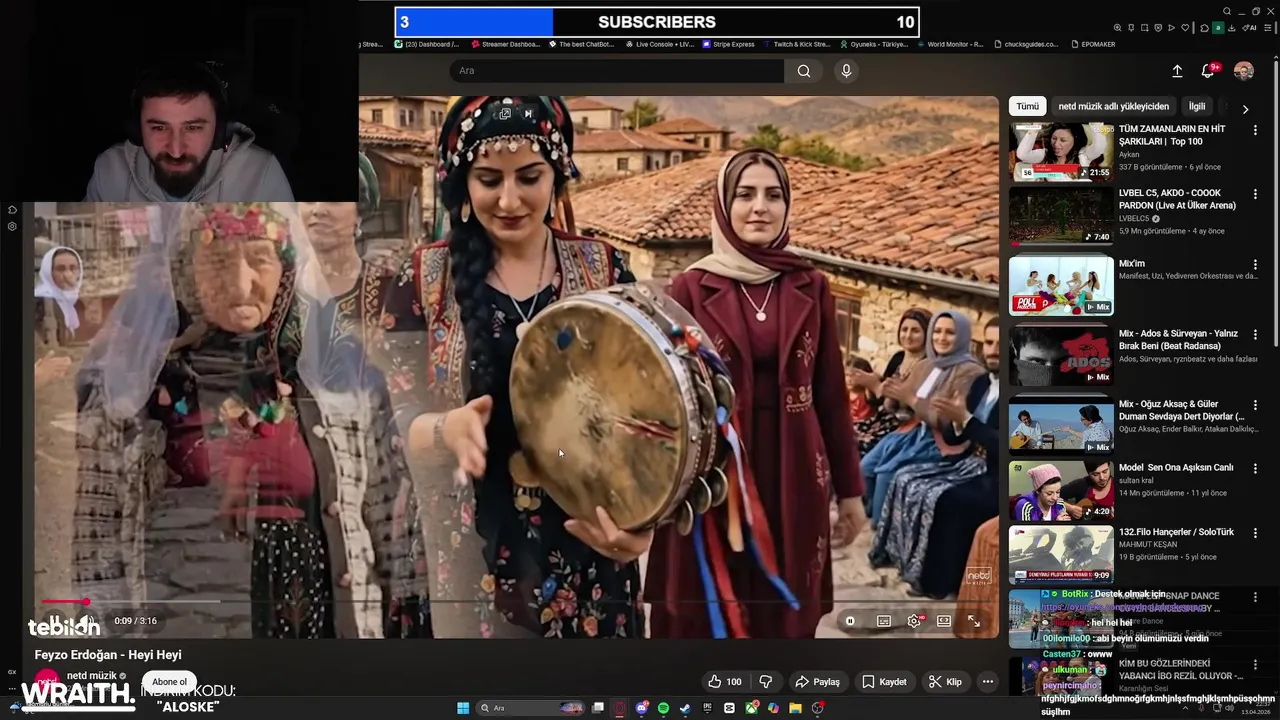Open TÜM ZAMANLARIN EN HİT ŞARKILARI thumbnail
Screen dimensions: 1280x720
[x=1061, y=152]
